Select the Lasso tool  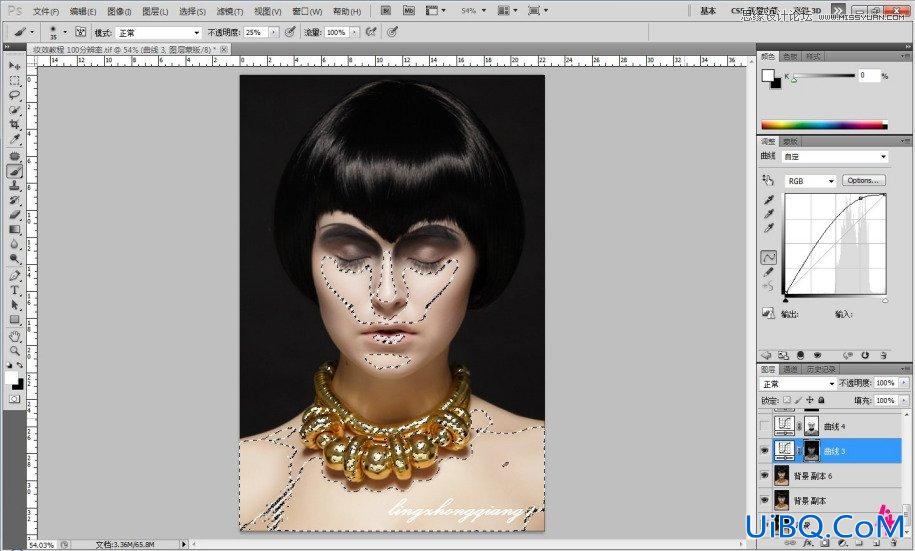click(x=15, y=95)
